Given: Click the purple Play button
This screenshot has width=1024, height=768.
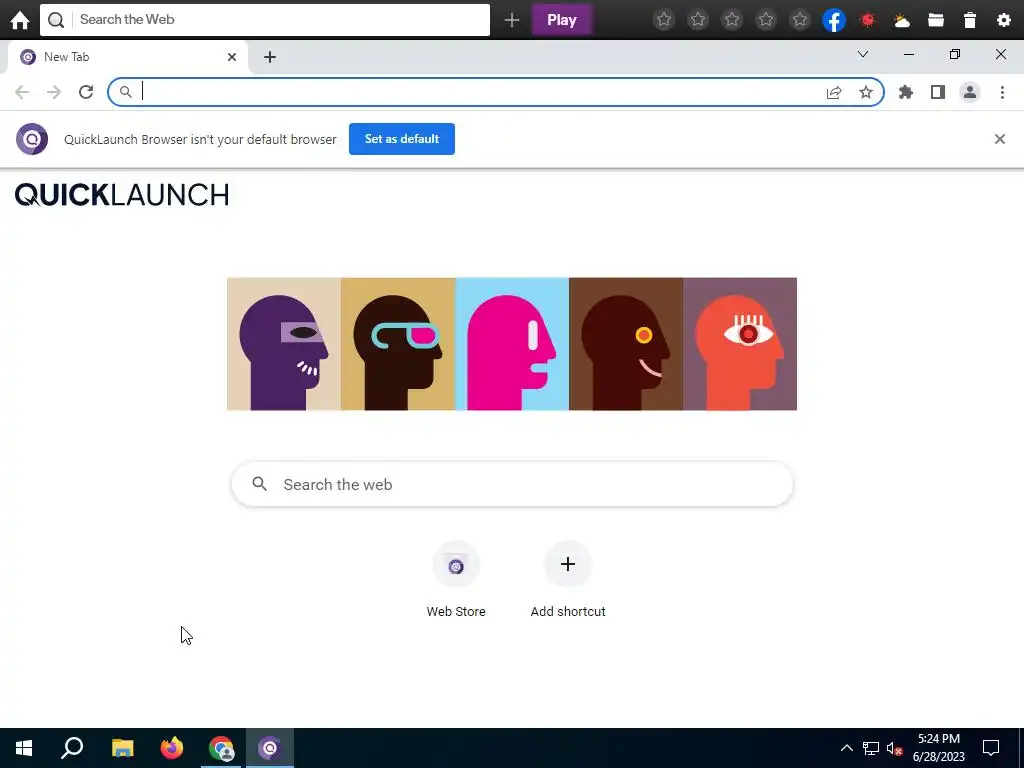Looking at the screenshot, I should point(562,20).
